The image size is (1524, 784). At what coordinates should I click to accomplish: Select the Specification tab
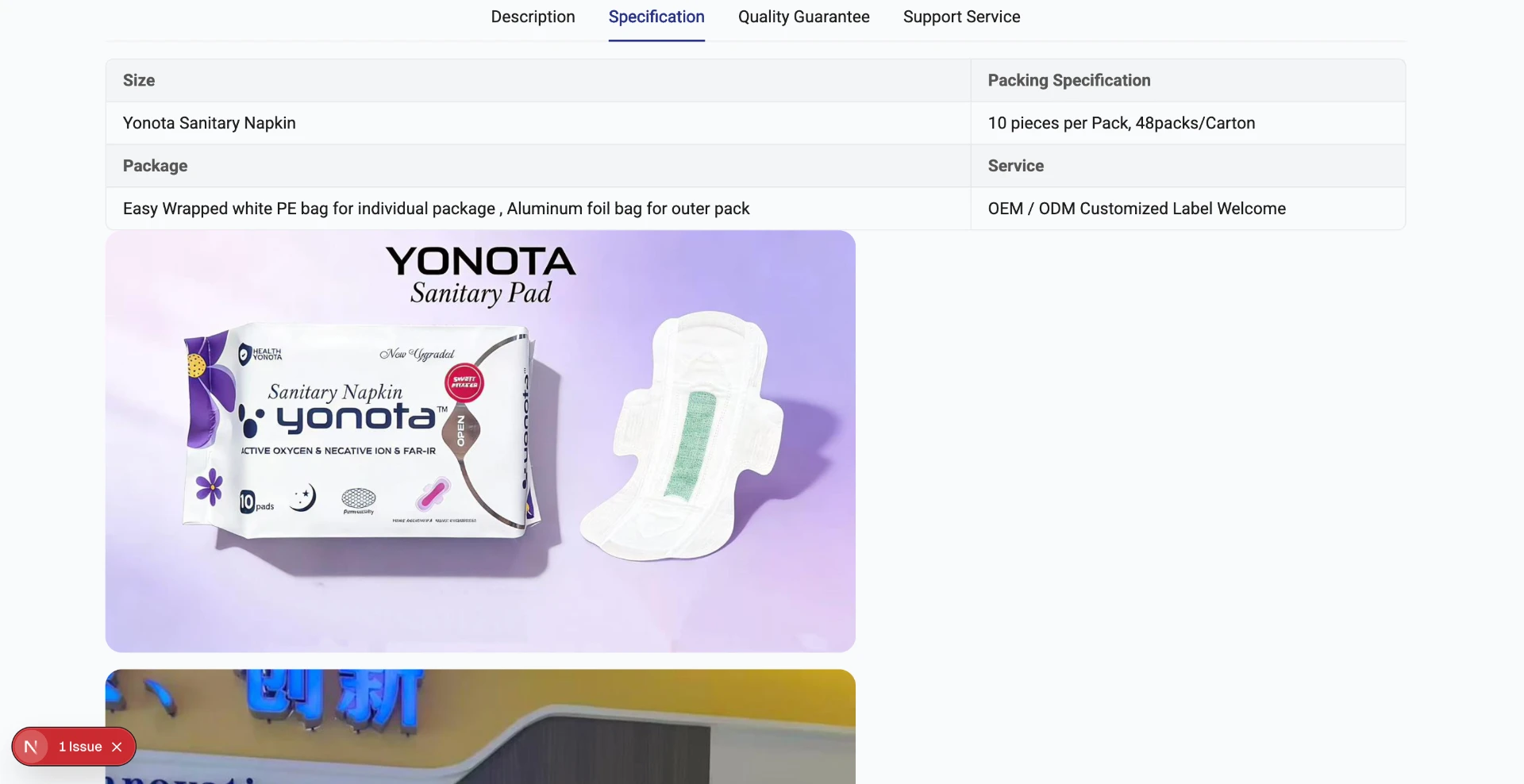pyautogui.click(x=656, y=17)
